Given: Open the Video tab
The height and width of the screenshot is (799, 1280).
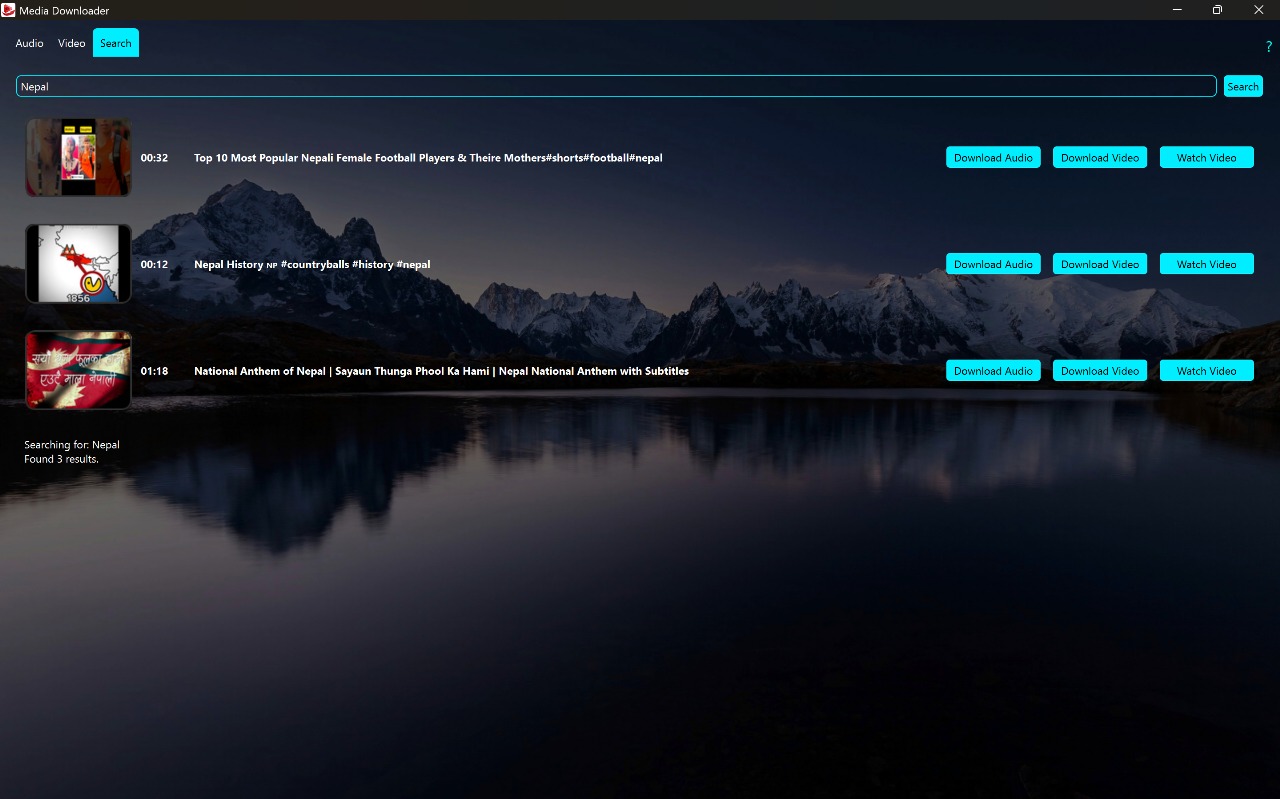Looking at the screenshot, I should pos(72,43).
